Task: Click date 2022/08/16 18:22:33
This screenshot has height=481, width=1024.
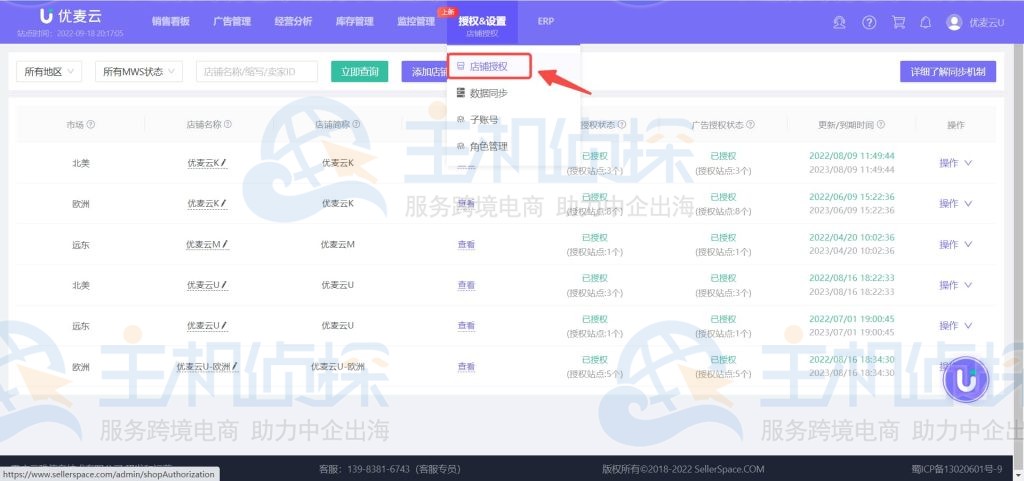Action: click(852, 278)
